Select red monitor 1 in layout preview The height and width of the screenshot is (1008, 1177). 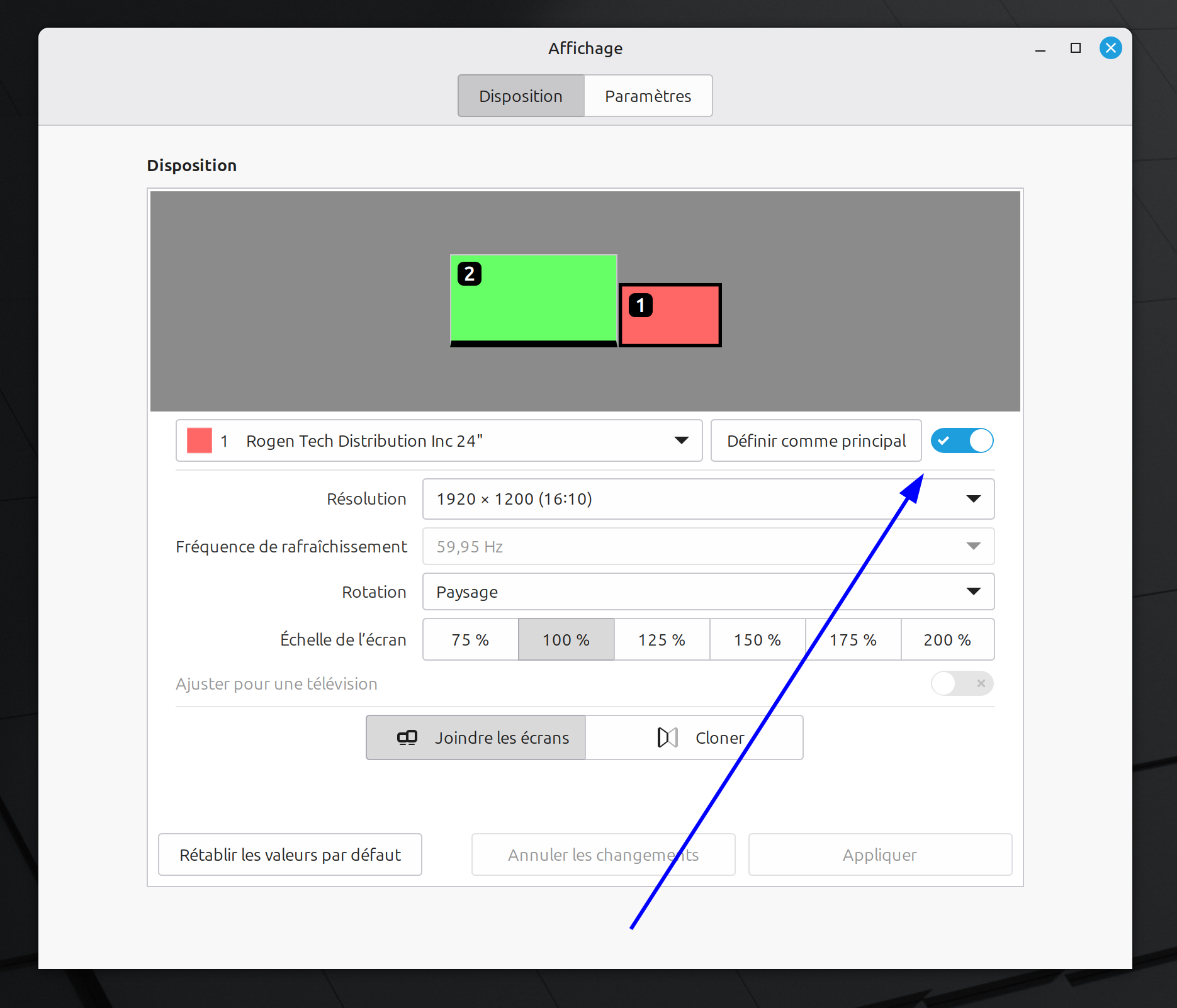(670, 315)
